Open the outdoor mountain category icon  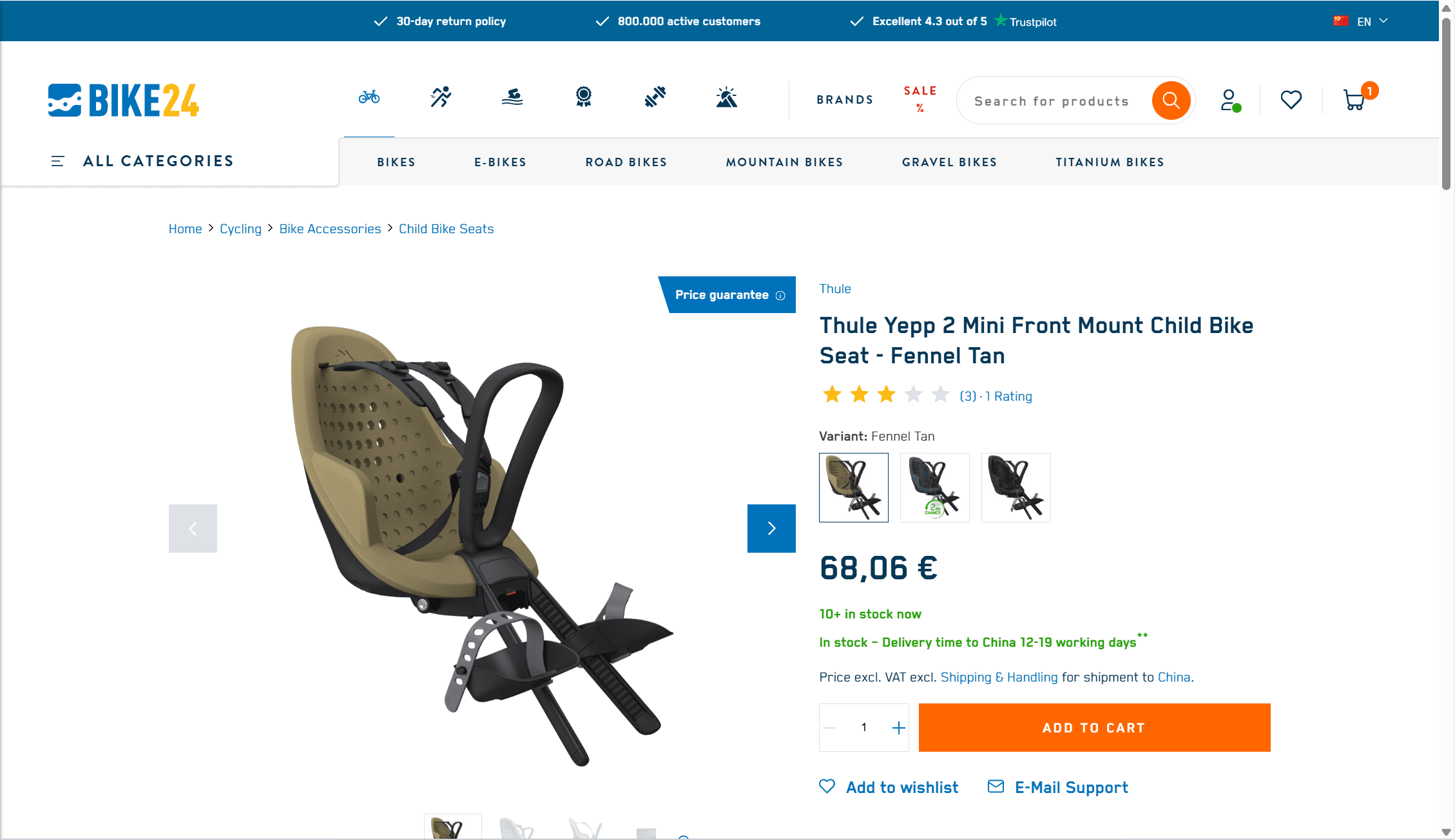[727, 97]
